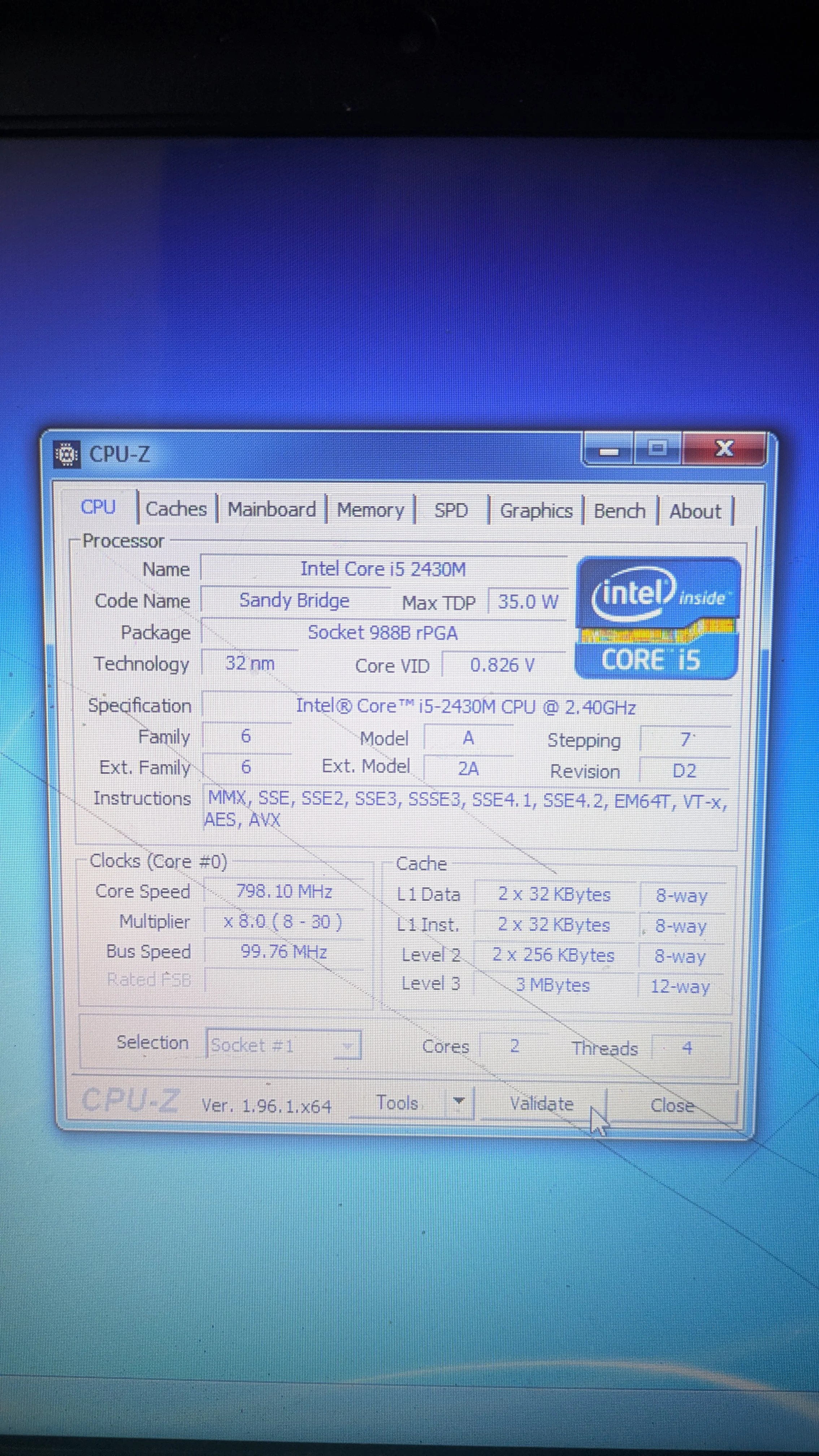819x1456 pixels.
Task: Click the Level 2 cache value '2 x 256 KBytes'
Action: [x=553, y=955]
